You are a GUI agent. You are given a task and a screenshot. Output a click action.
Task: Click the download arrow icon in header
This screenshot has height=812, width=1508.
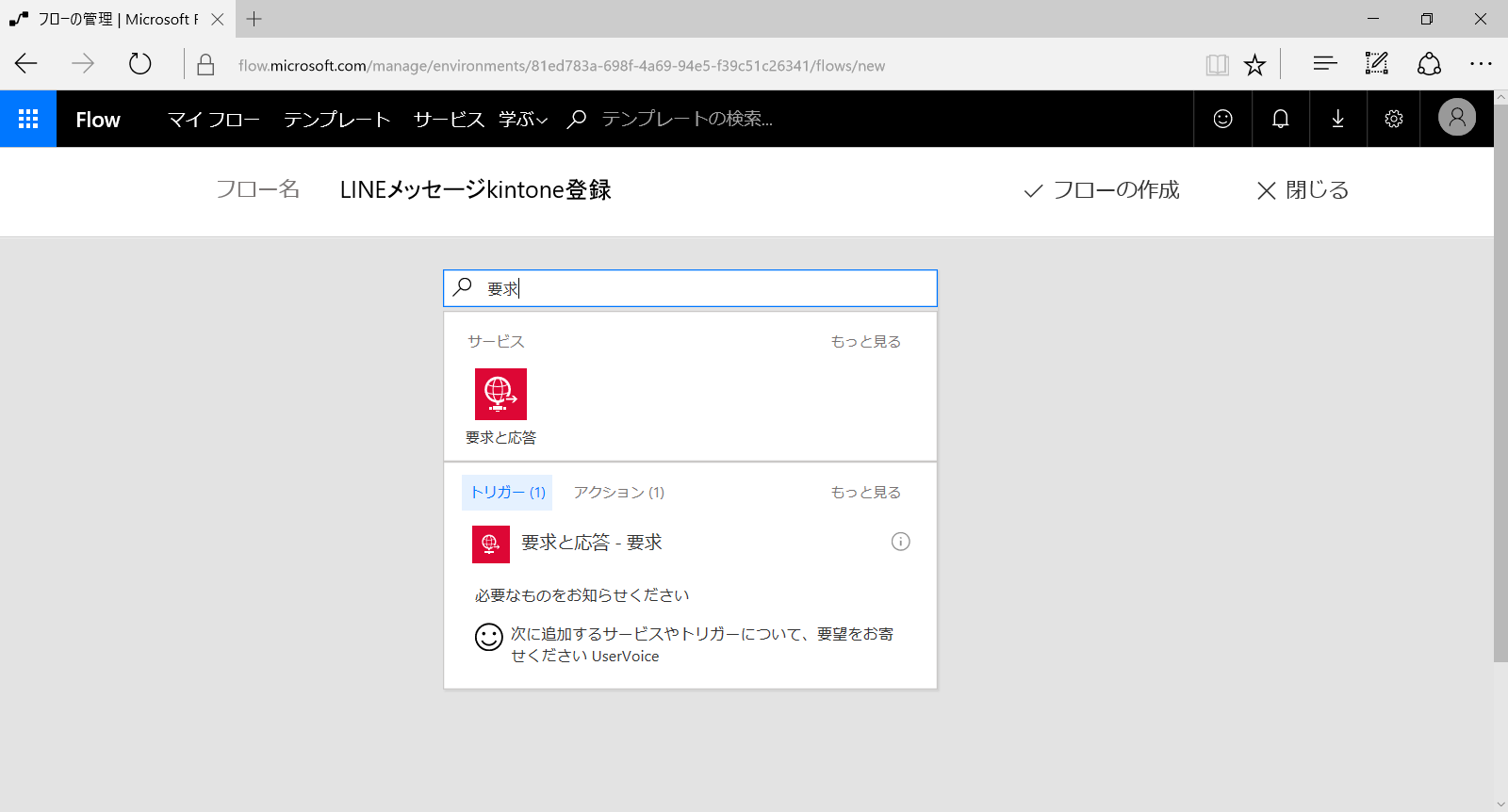(x=1337, y=119)
